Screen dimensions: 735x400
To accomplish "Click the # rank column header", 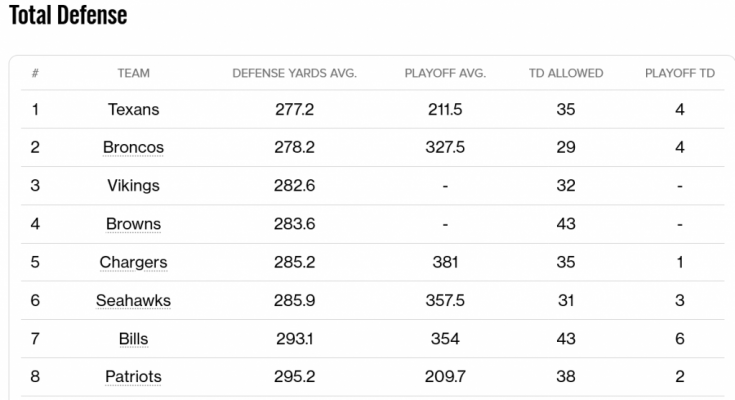I will [35, 73].
